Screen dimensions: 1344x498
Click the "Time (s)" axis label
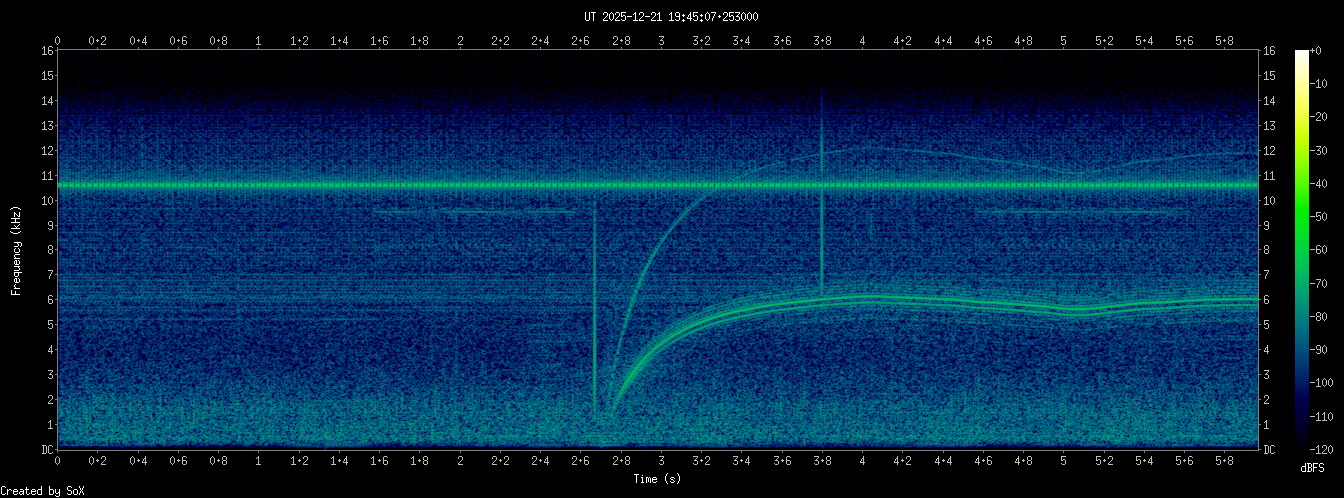click(x=659, y=479)
